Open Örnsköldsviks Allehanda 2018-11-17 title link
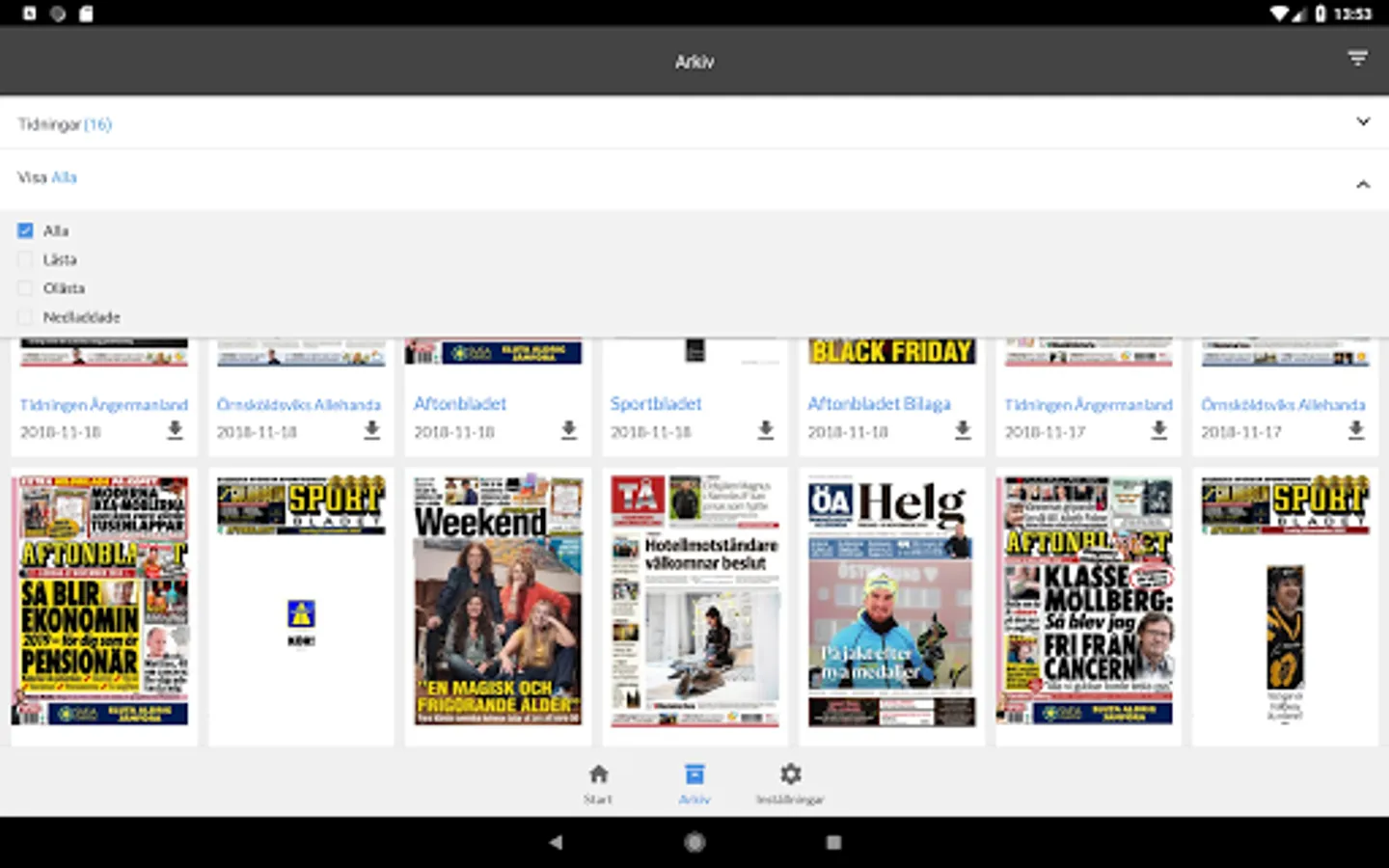The height and width of the screenshot is (868, 1389). click(x=1283, y=404)
